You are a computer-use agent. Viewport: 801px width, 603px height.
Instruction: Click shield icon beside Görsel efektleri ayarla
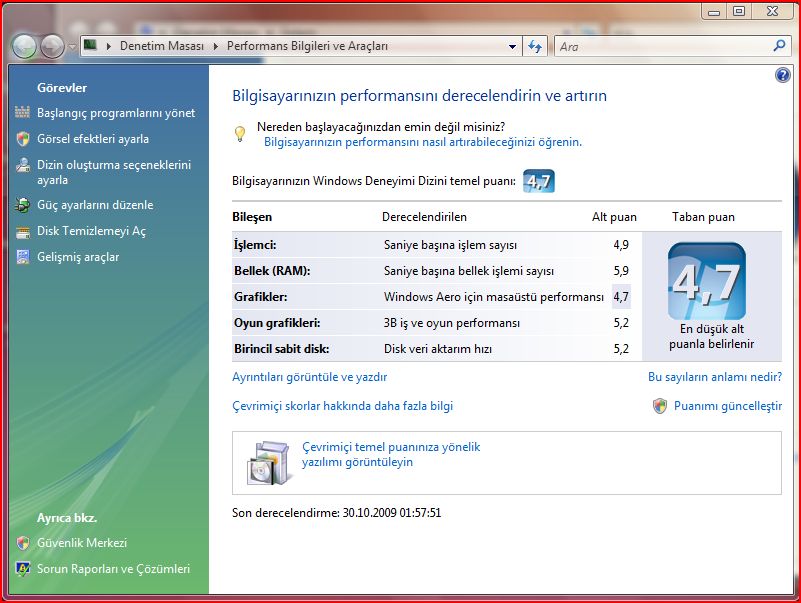tap(22, 138)
